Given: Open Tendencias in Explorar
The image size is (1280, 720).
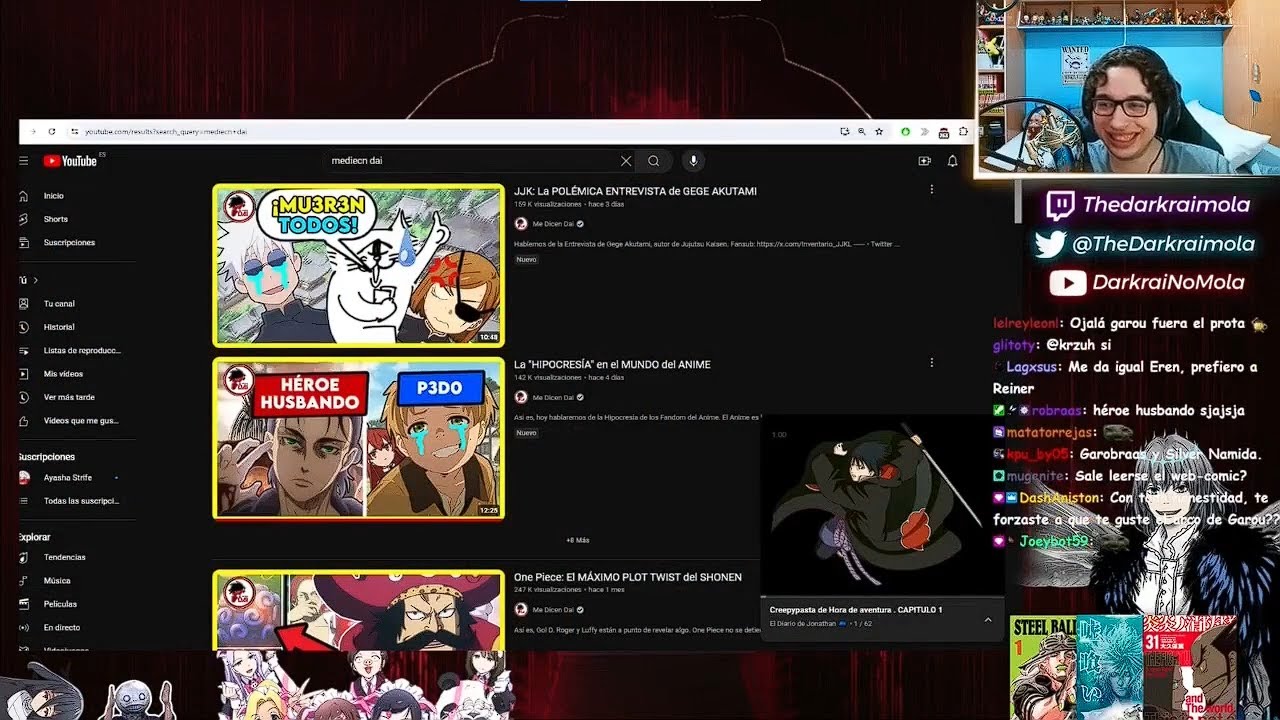Looking at the screenshot, I should [64, 557].
